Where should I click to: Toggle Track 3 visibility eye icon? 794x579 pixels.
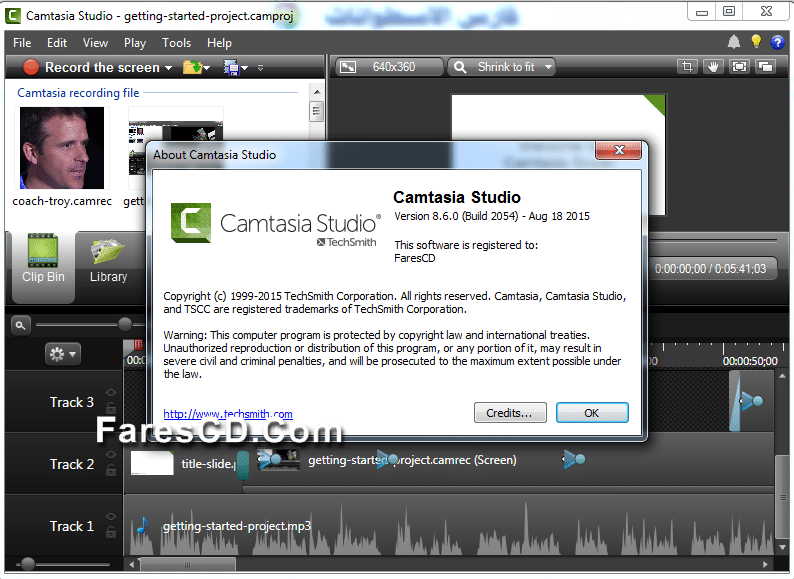111,393
